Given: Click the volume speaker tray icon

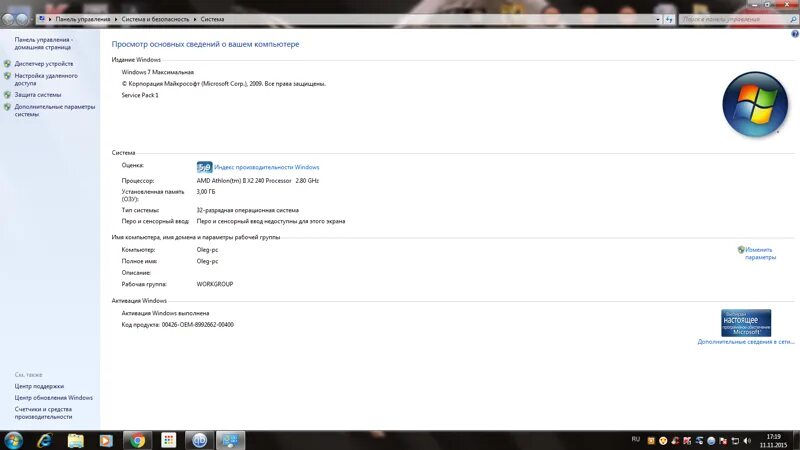Looking at the screenshot, I should (x=747, y=441).
